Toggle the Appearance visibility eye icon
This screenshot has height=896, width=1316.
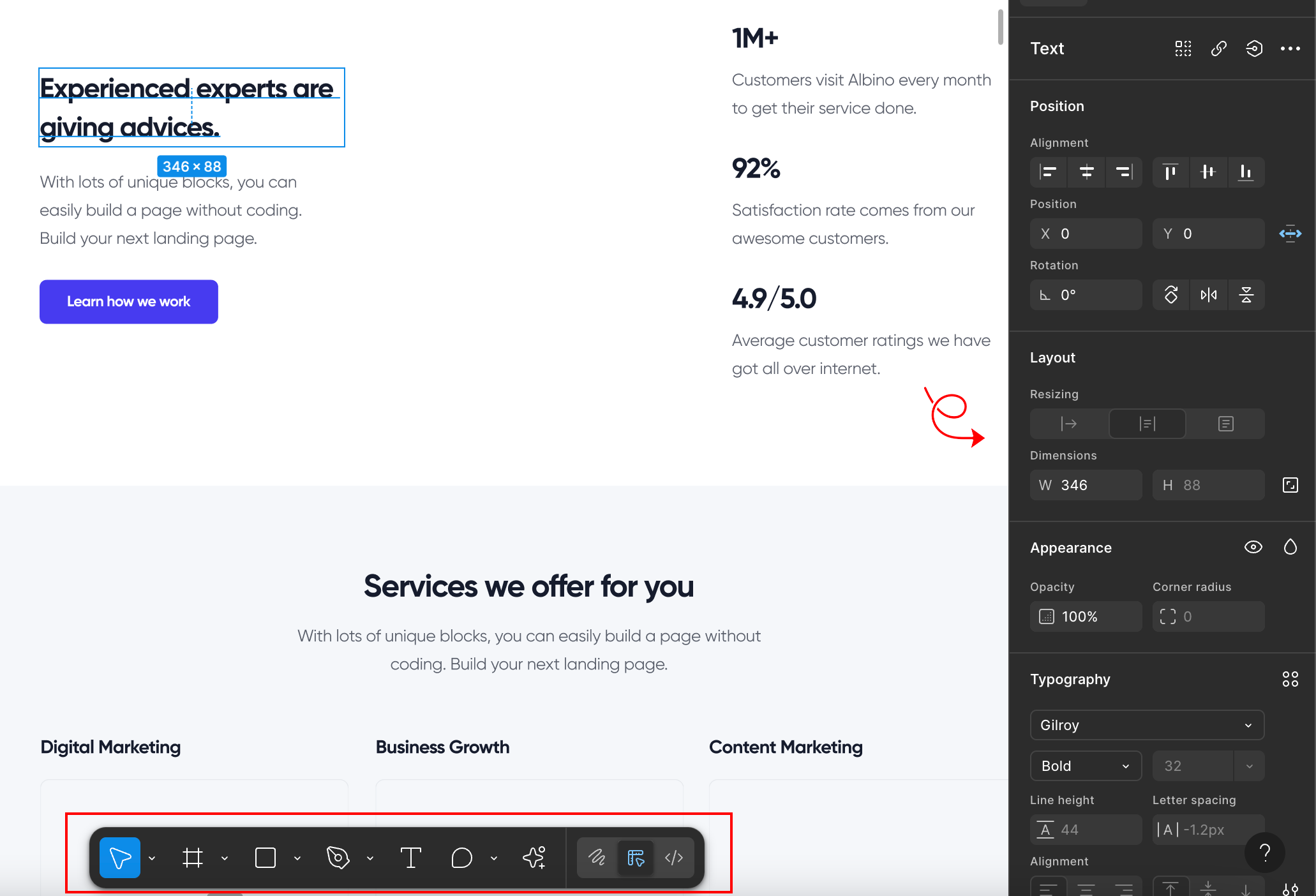click(x=1253, y=548)
